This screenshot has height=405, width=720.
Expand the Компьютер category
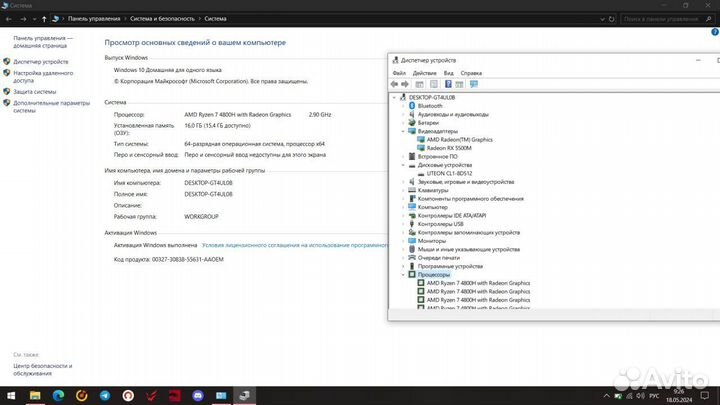pyautogui.click(x=403, y=207)
